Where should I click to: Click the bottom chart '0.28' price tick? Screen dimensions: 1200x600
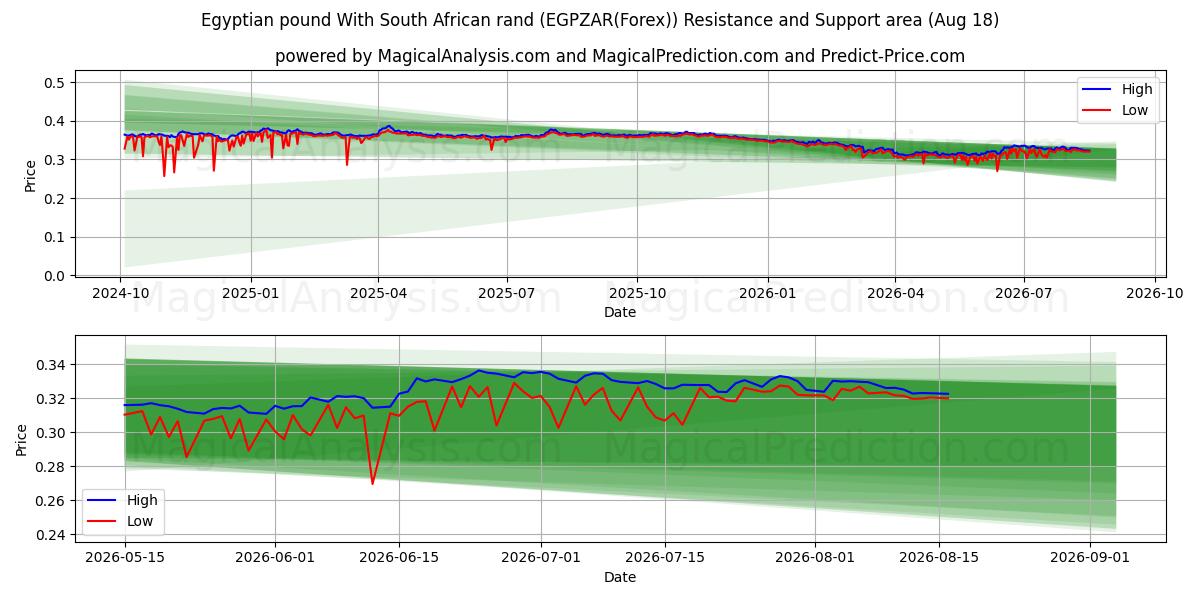tap(51, 467)
